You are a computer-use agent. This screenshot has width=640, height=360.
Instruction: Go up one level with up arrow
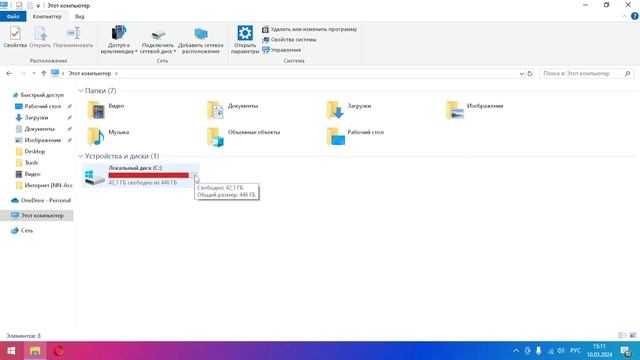click(43, 73)
